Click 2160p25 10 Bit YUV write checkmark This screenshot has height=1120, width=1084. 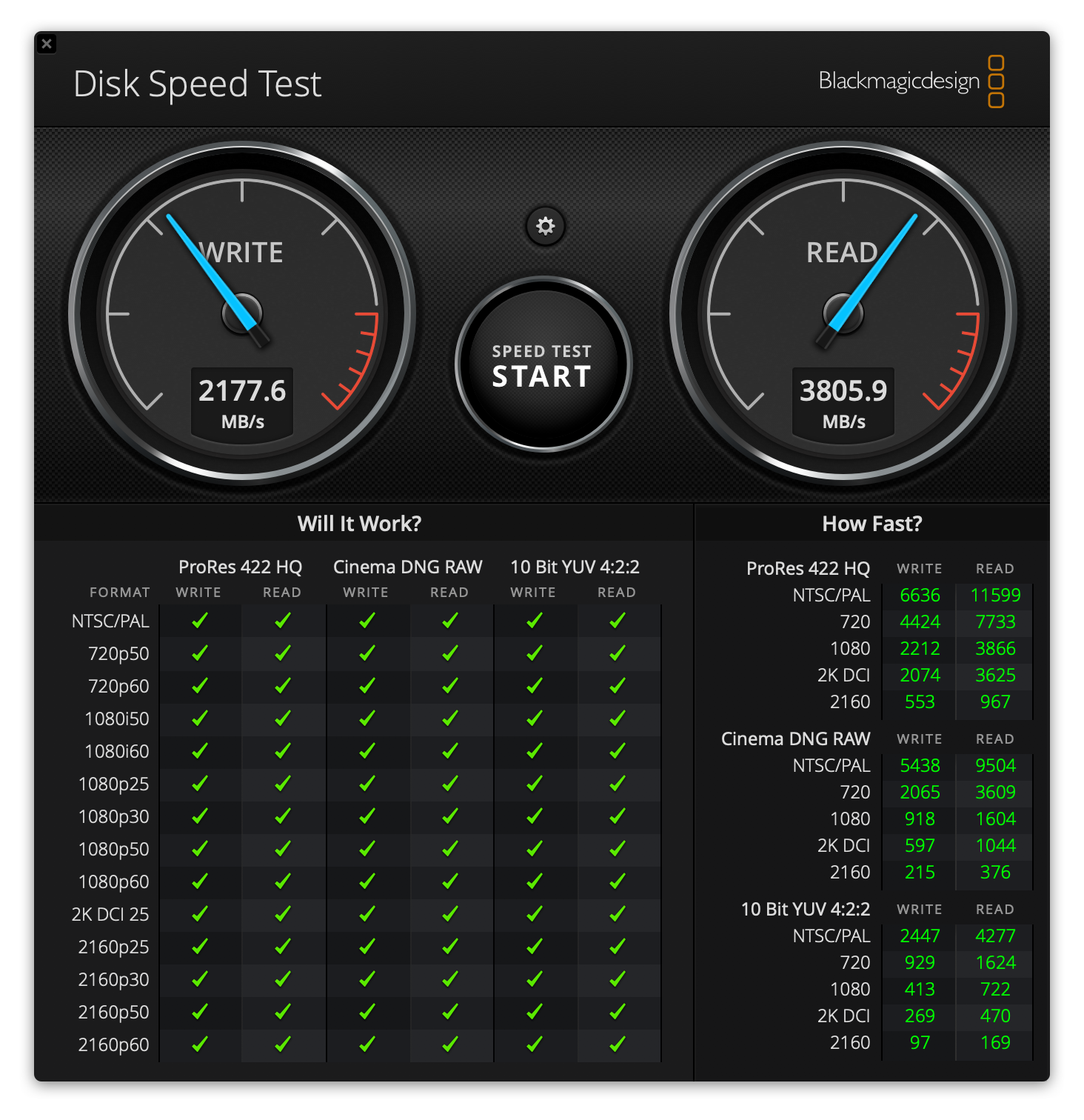point(535,947)
